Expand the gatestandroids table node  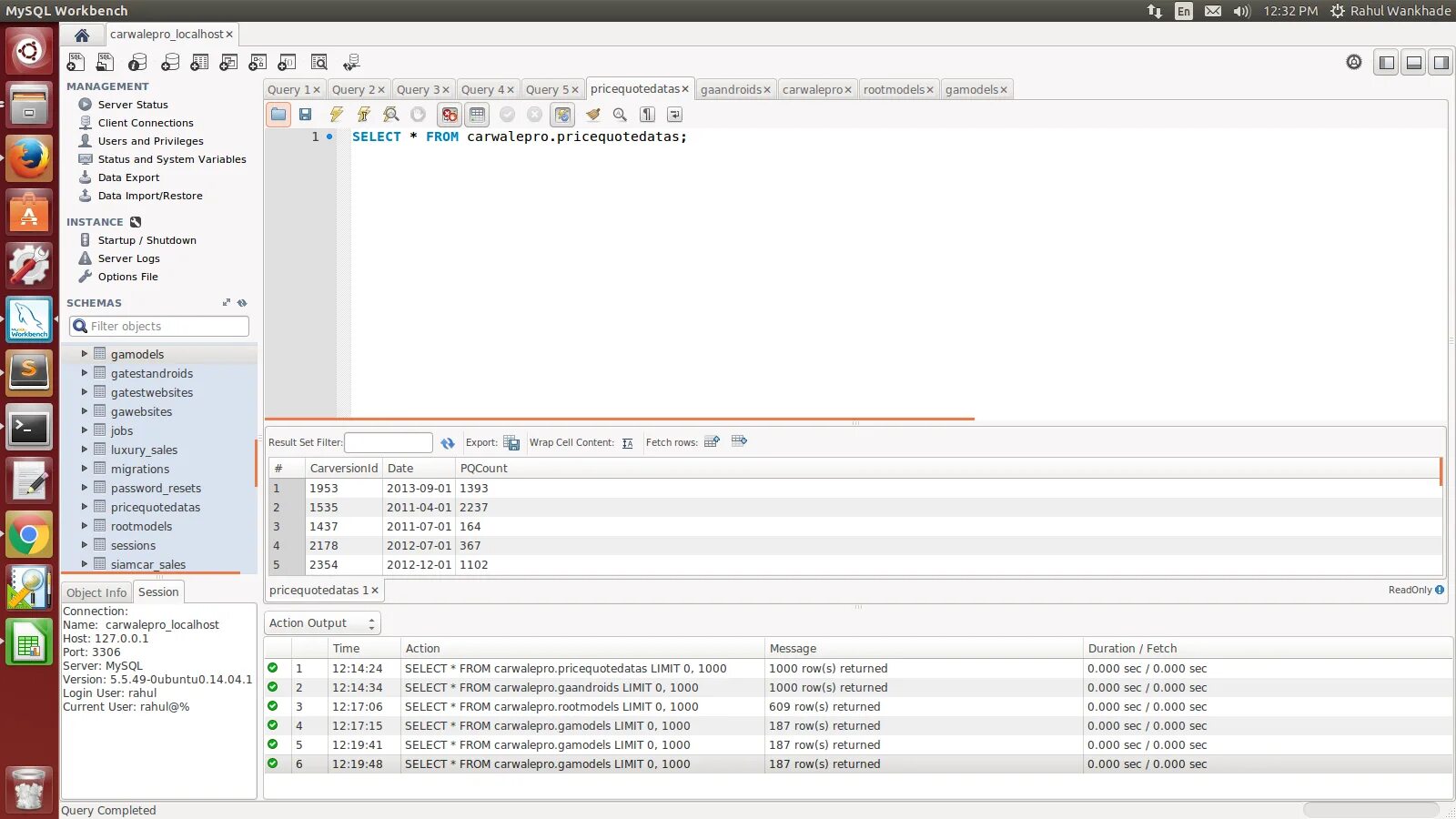[x=85, y=373]
